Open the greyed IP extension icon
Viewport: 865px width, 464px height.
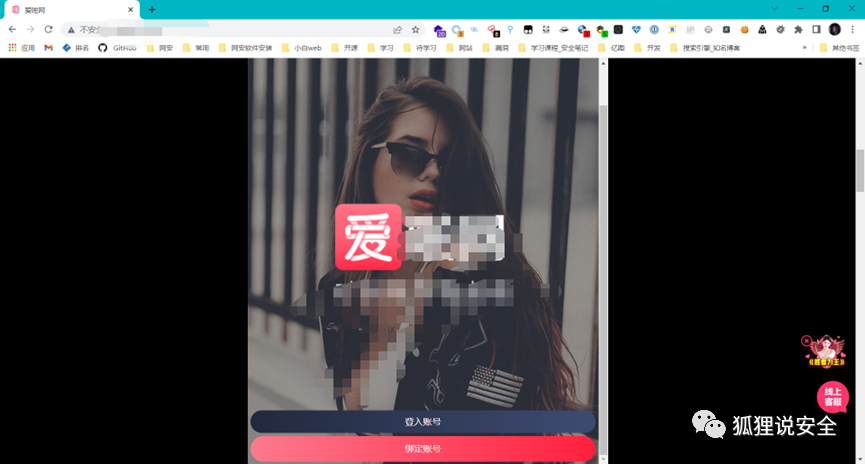(690, 30)
